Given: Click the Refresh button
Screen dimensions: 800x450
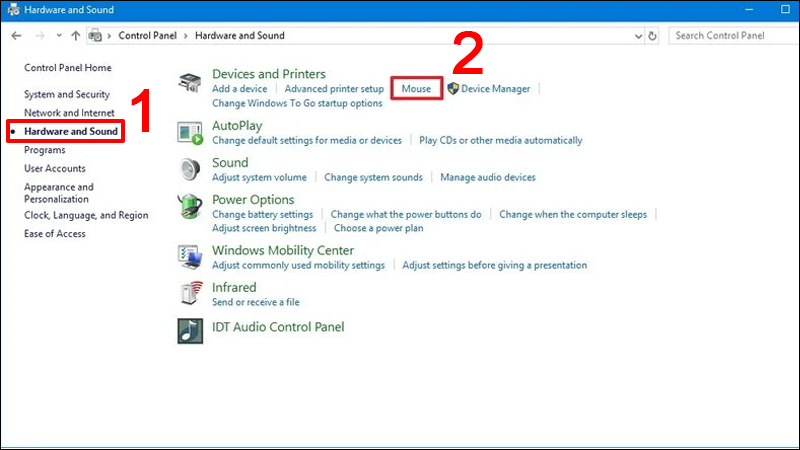Looking at the screenshot, I should 652,36.
